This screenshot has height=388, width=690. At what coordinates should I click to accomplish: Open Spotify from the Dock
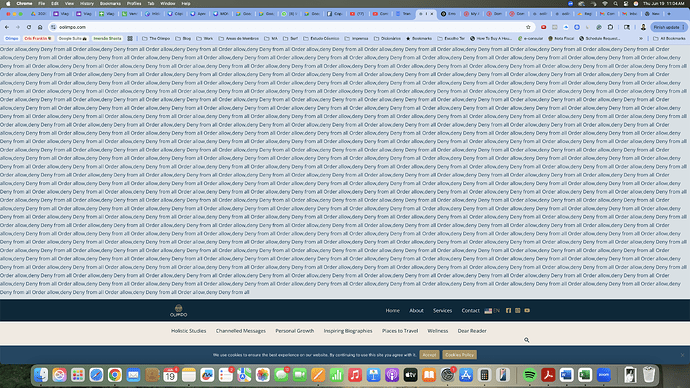tap(530, 375)
